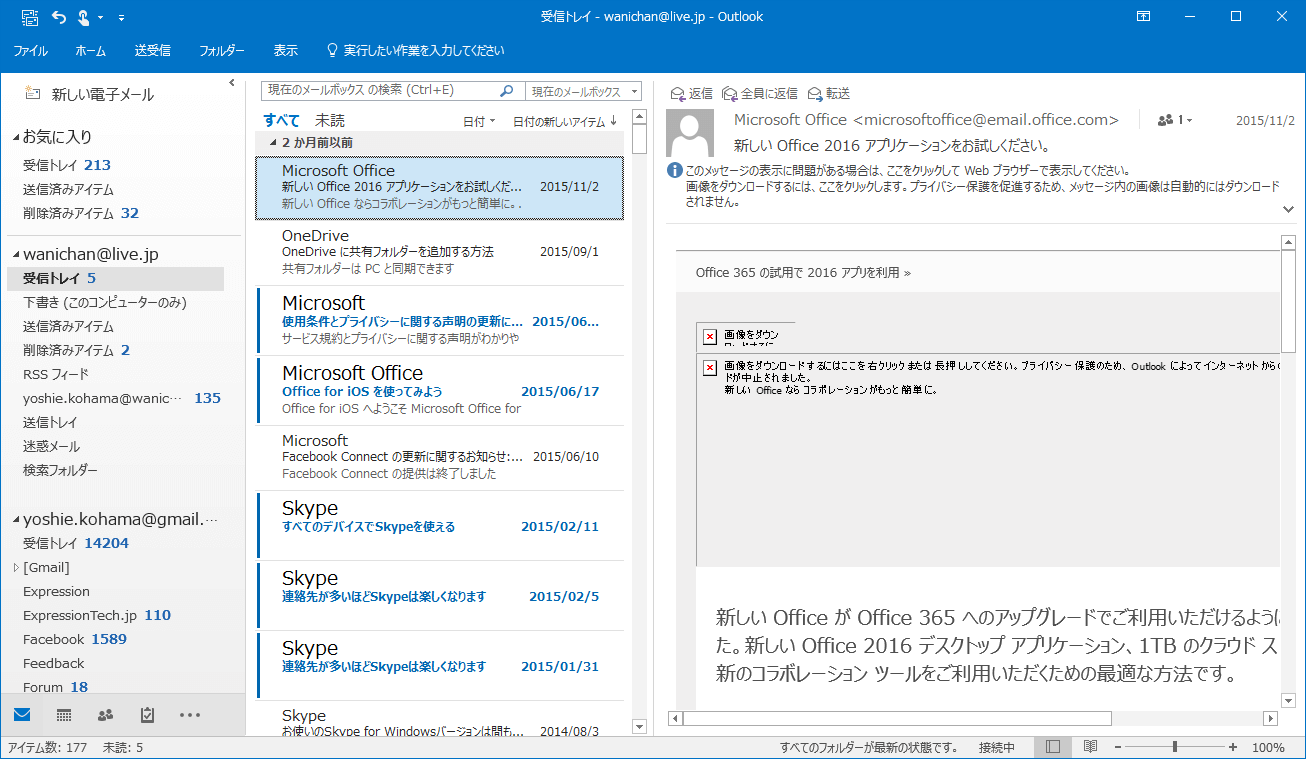Click the Send/Receive All Folders quick access icon

29,17
